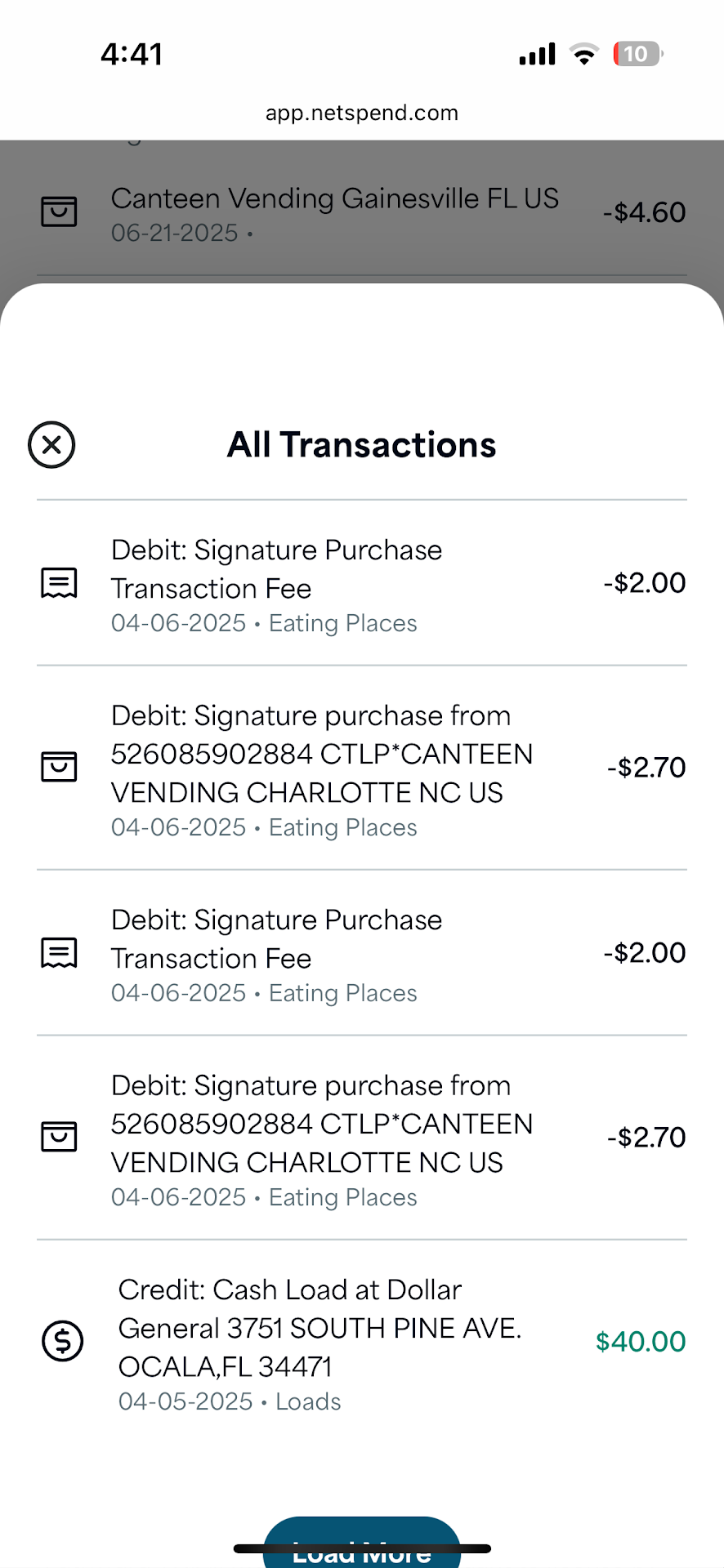
Task: Tap the upper Charlotte purchase shopping bag icon
Action: click(59, 767)
